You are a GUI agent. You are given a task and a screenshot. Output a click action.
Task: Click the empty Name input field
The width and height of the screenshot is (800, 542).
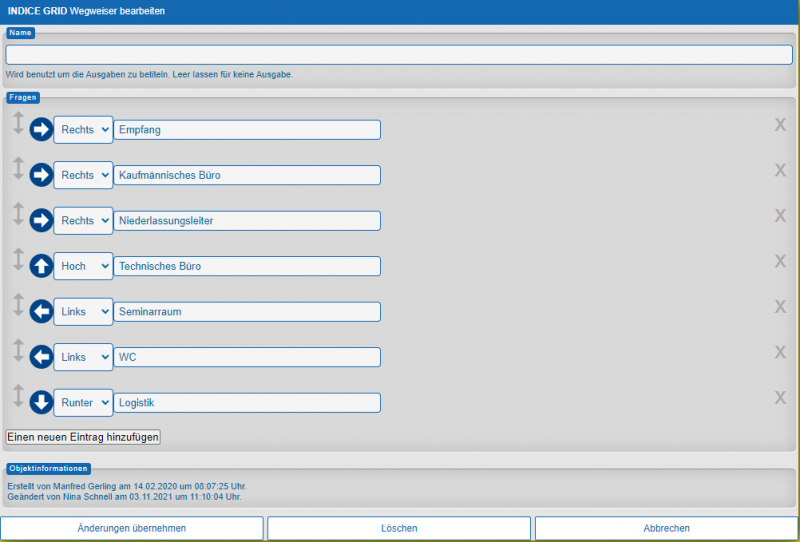(399, 55)
